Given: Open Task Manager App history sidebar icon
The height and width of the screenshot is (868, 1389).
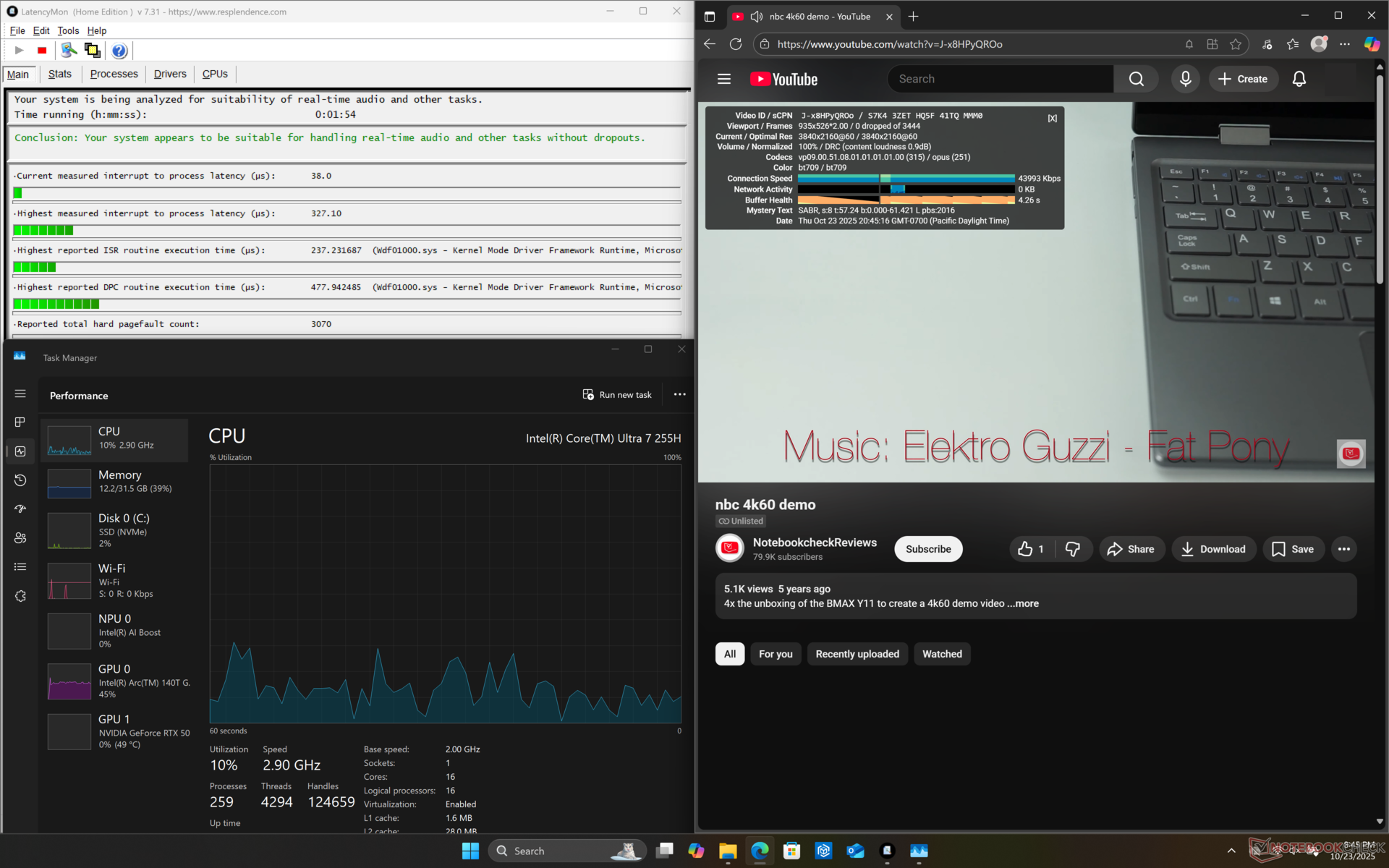Looking at the screenshot, I should 20,480.
